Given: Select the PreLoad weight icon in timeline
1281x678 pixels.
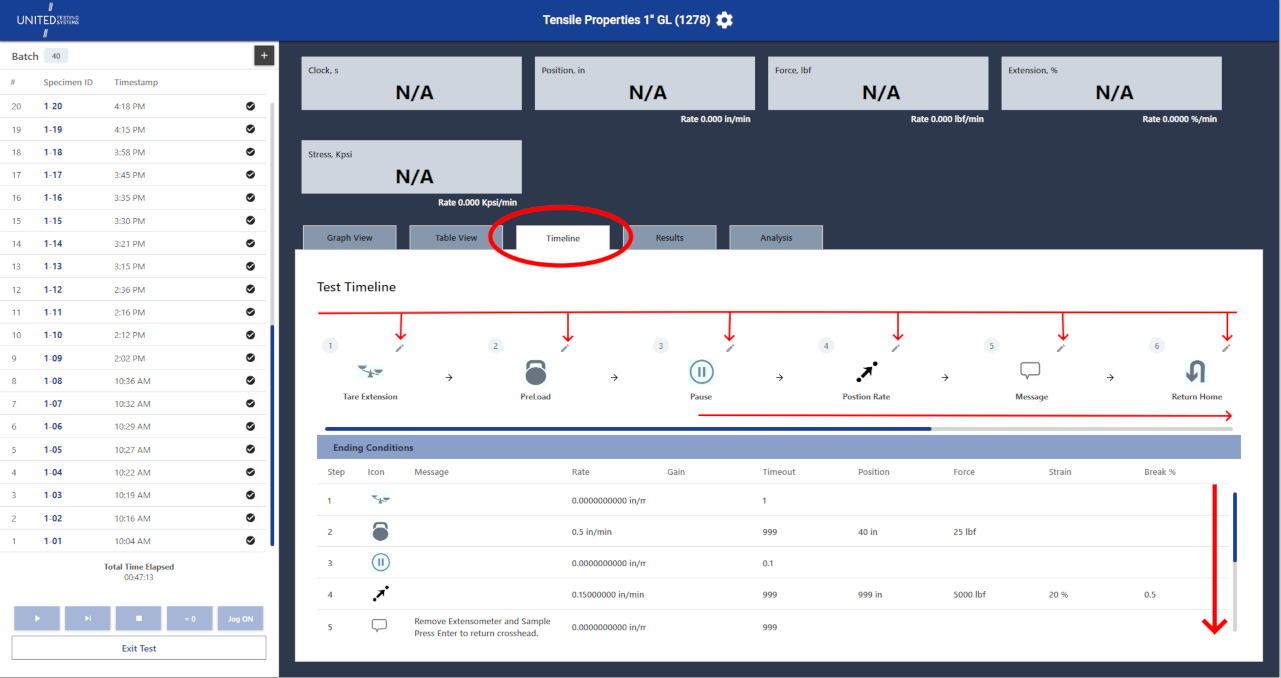Looking at the screenshot, I should coord(536,372).
